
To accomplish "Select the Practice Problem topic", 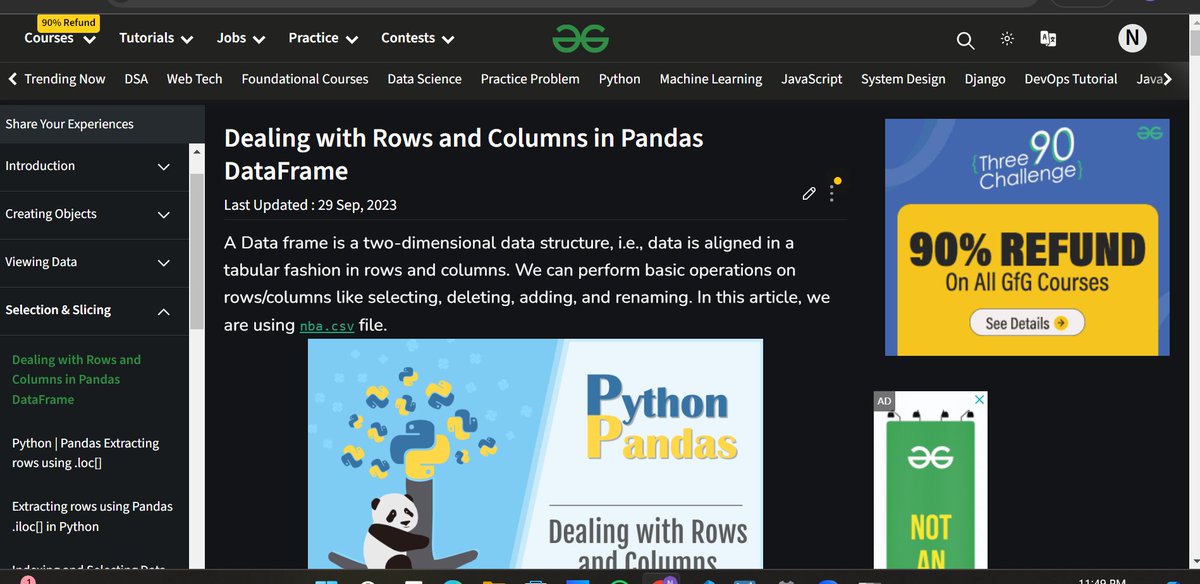I will click(530, 79).
